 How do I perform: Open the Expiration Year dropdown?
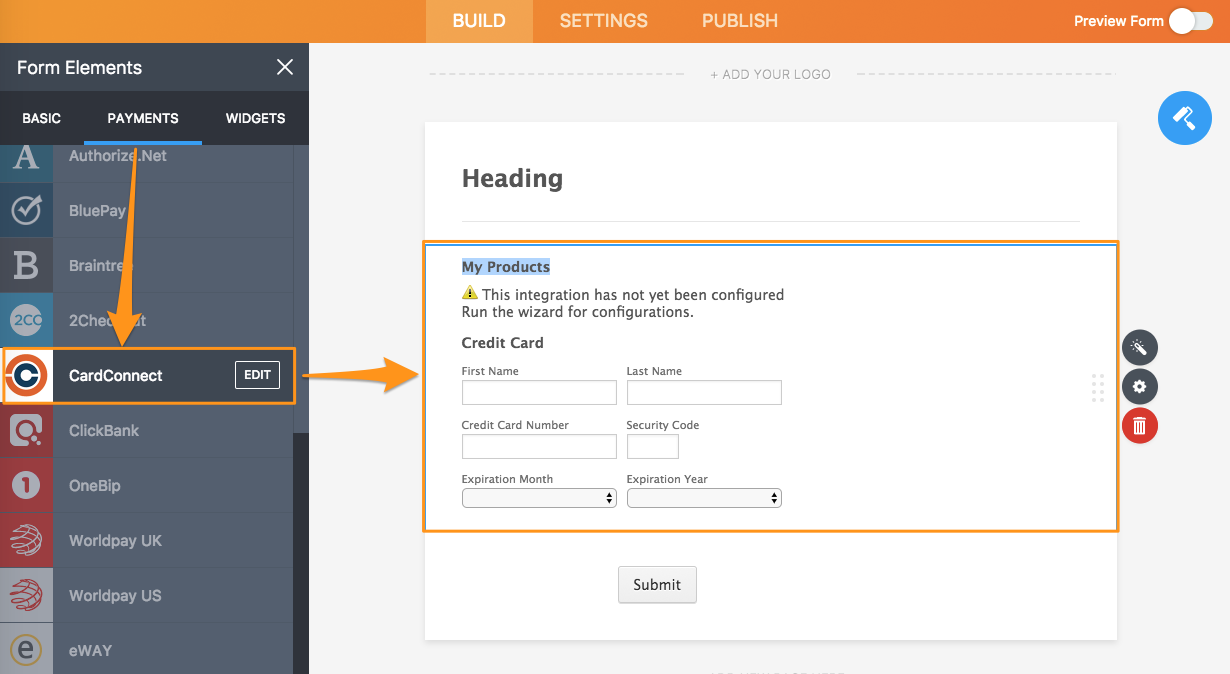[704, 498]
